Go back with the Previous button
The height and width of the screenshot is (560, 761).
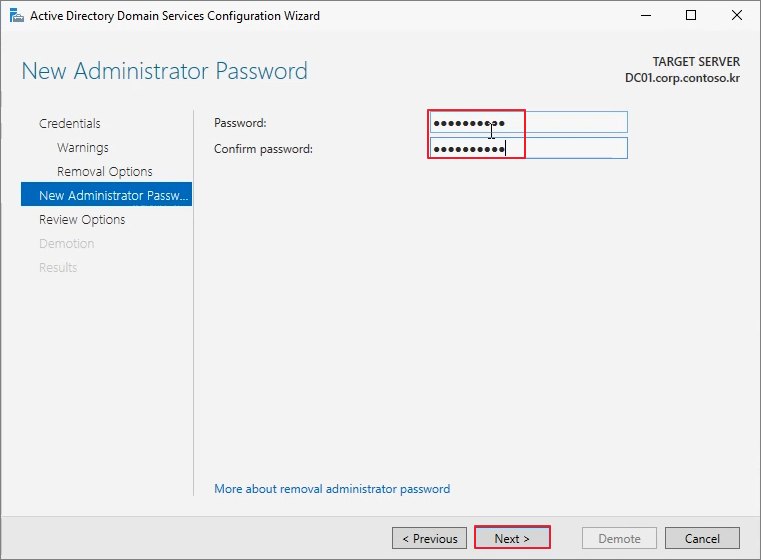point(430,538)
